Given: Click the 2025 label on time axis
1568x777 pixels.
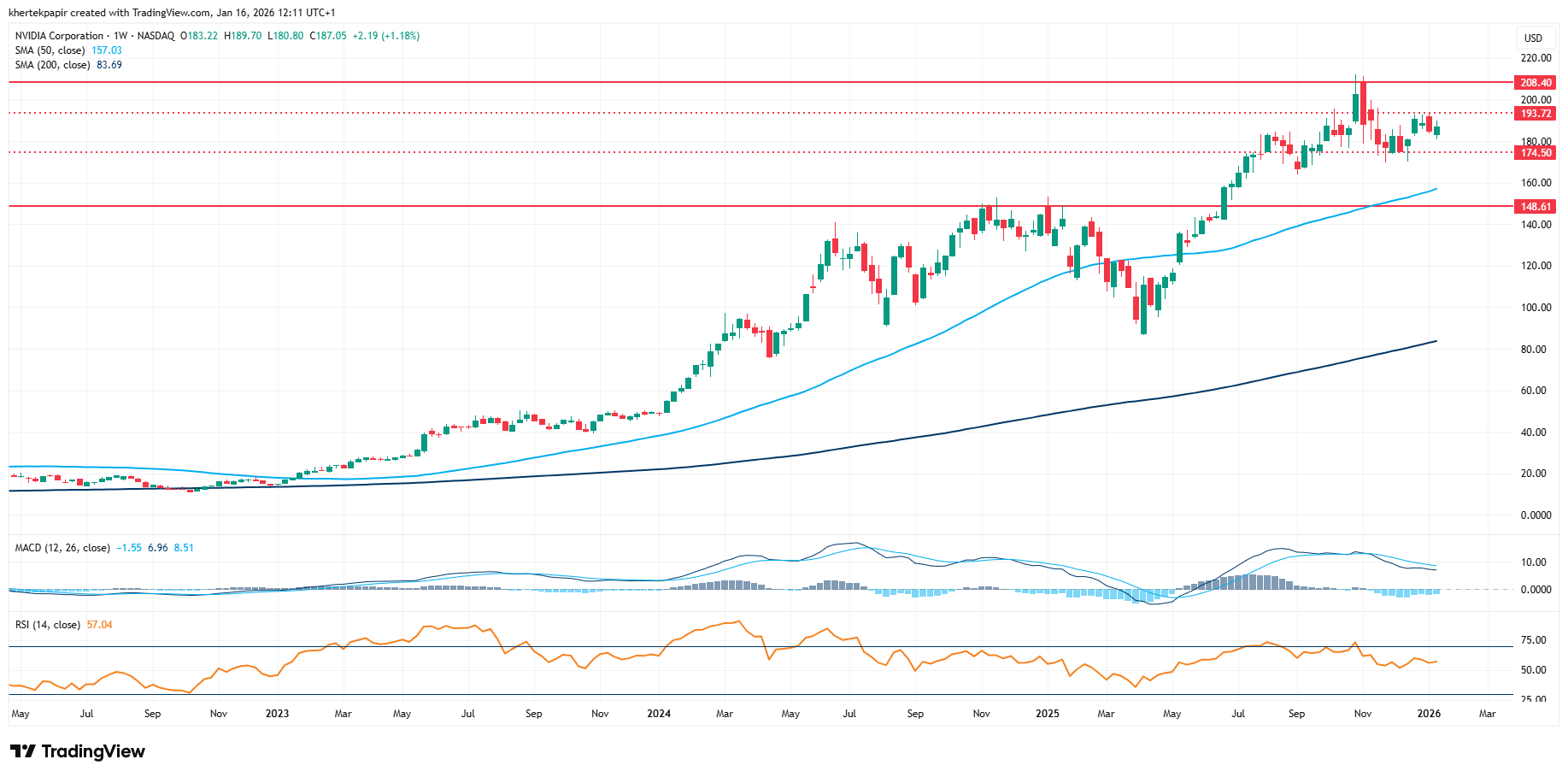Looking at the screenshot, I should pos(1047,714).
